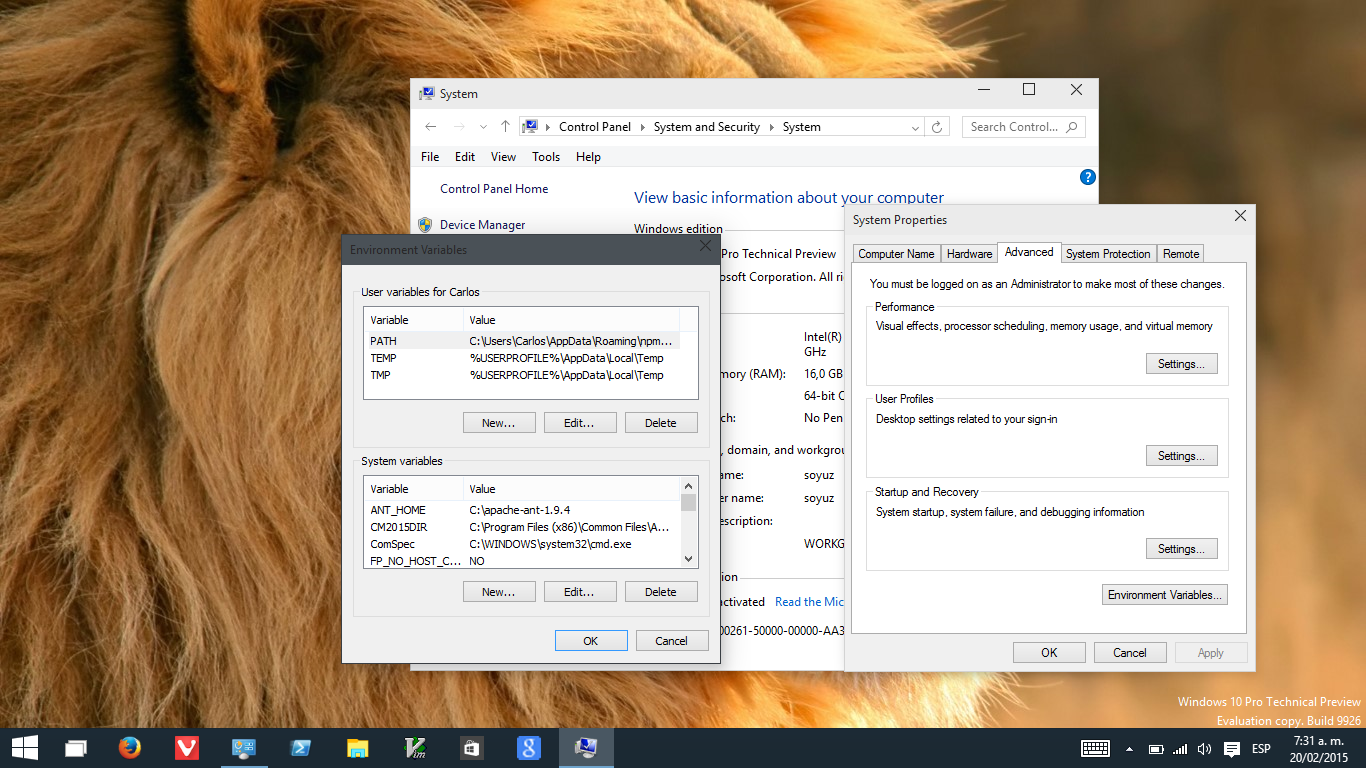Image resolution: width=1366 pixels, height=768 pixels.
Task: Open the address bar history dropdown
Action: click(915, 126)
